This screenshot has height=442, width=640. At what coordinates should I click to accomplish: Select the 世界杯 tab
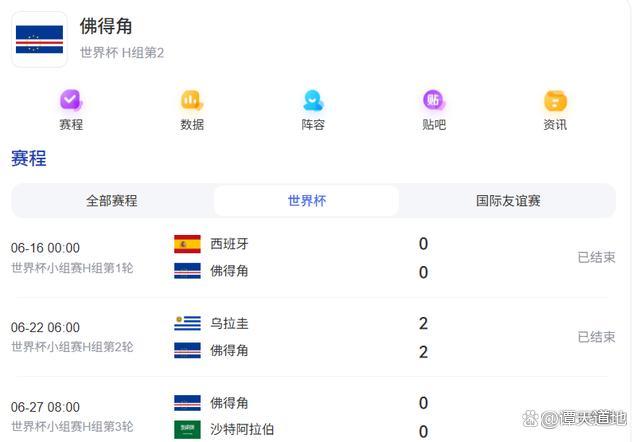[307, 201]
